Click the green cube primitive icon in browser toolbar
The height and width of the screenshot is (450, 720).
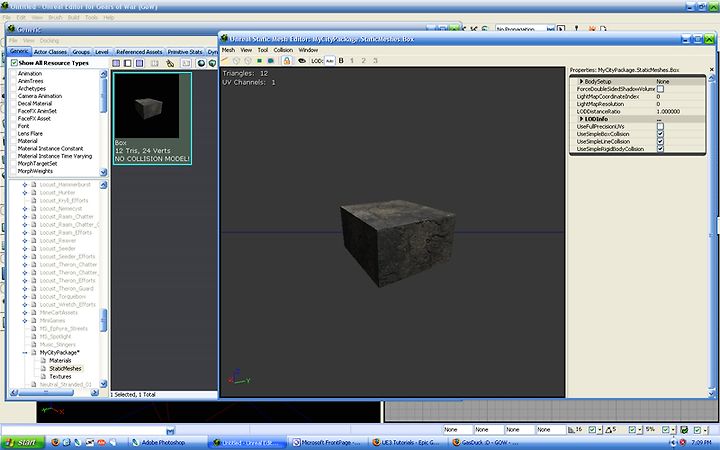(212, 63)
